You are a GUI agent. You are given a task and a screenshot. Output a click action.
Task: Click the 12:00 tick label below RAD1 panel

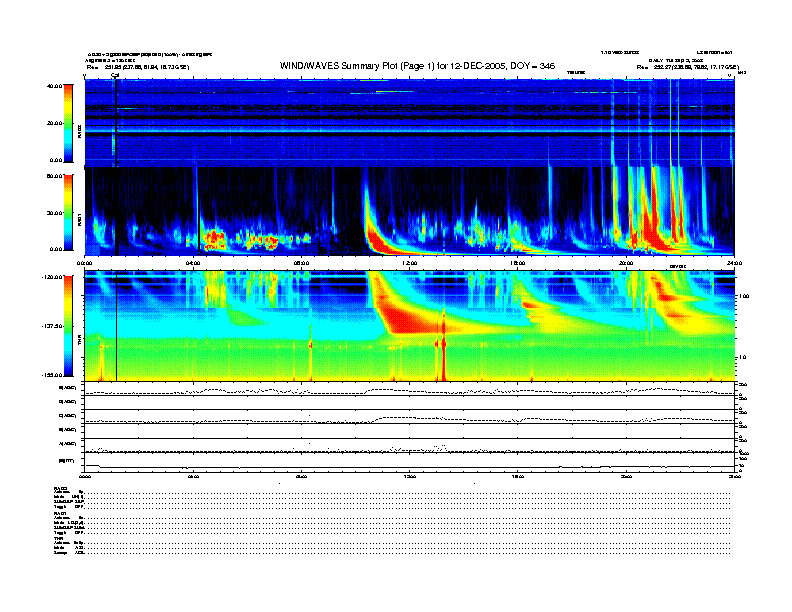[409, 263]
